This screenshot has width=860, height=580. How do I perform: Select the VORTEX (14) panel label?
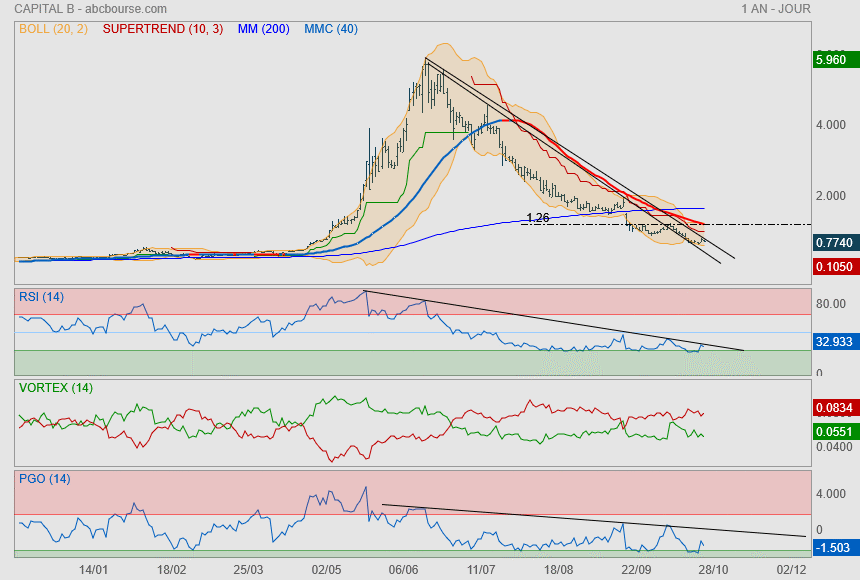click(55, 387)
